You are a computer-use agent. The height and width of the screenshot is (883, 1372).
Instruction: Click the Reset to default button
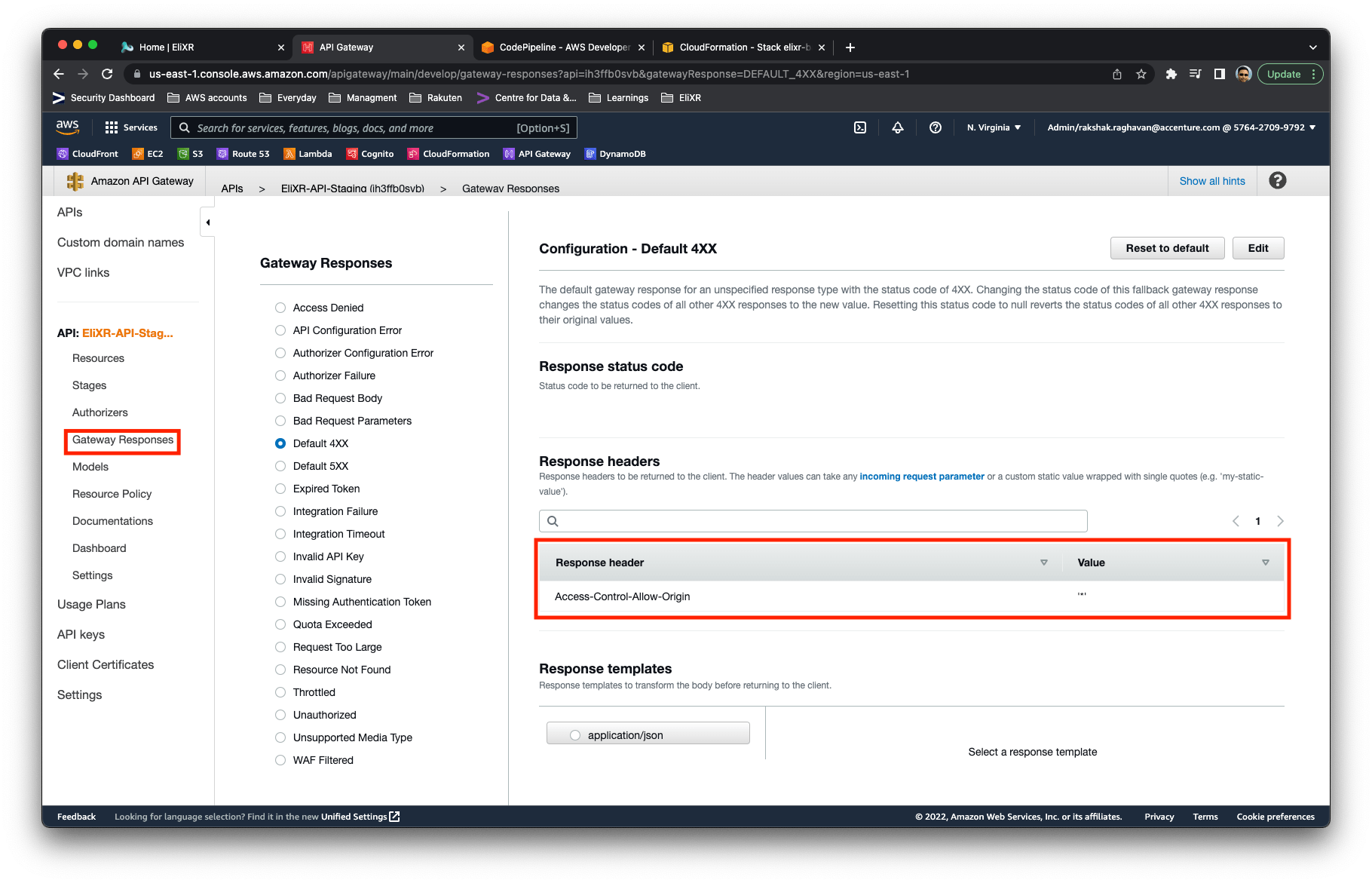coord(1167,248)
